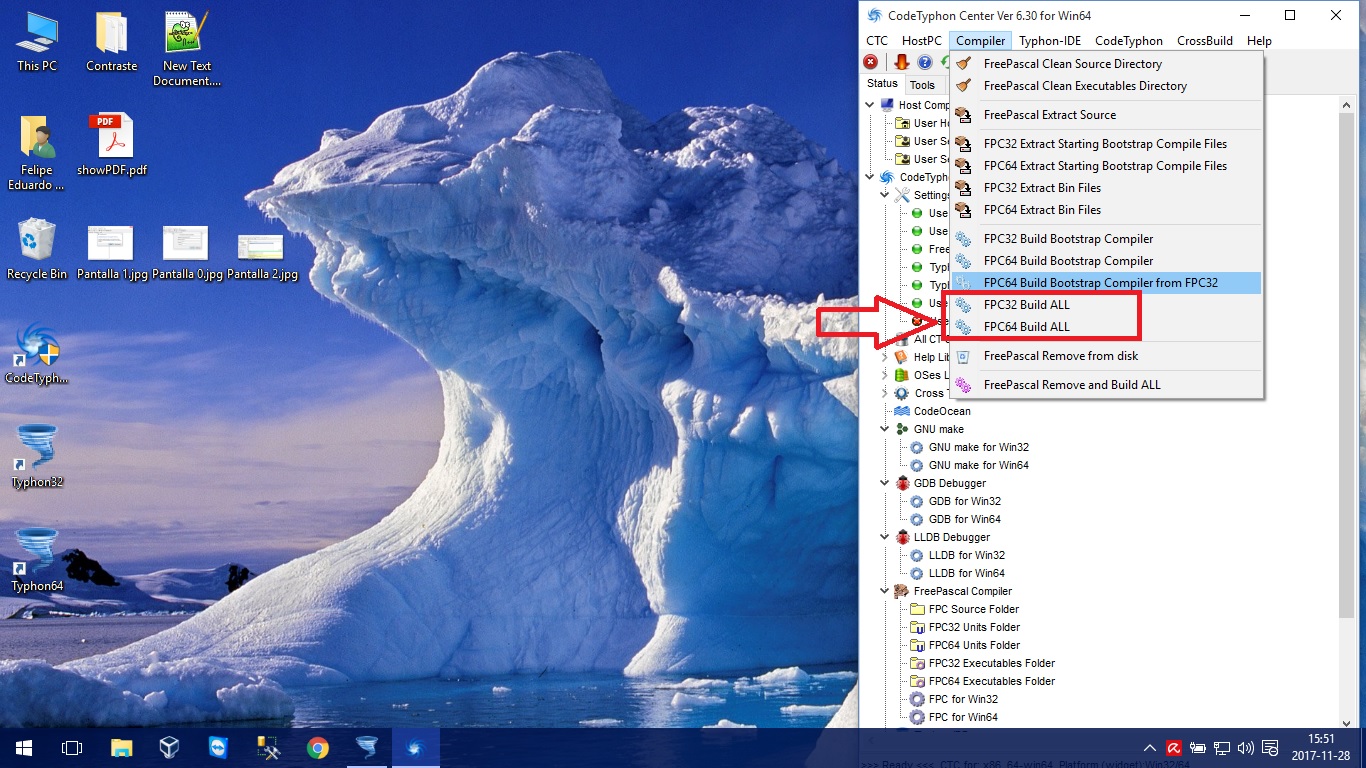Image resolution: width=1366 pixels, height=768 pixels.
Task: Select the Contraste folder on desktop
Action: tap(111, 41)
